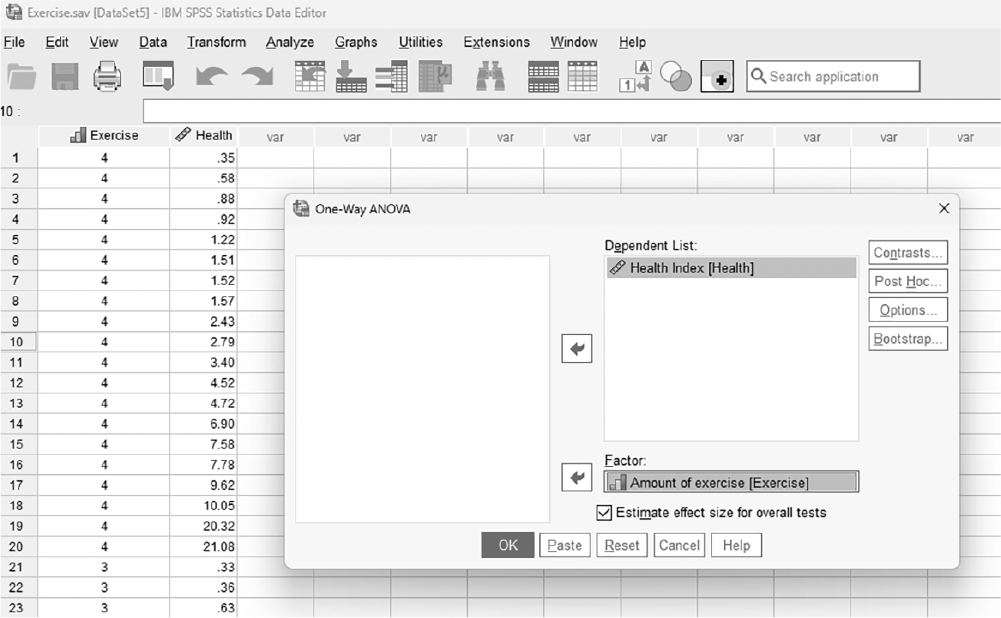Open the Transform menu
The image size is (1001, 618).
click(x=216, y=42)
